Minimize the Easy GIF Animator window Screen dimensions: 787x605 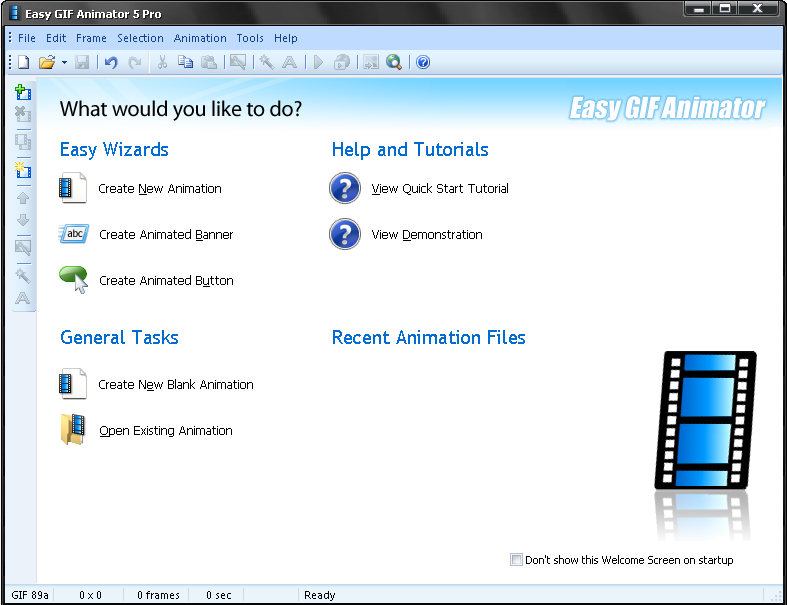pyautogui.click(x=699, y=9)
